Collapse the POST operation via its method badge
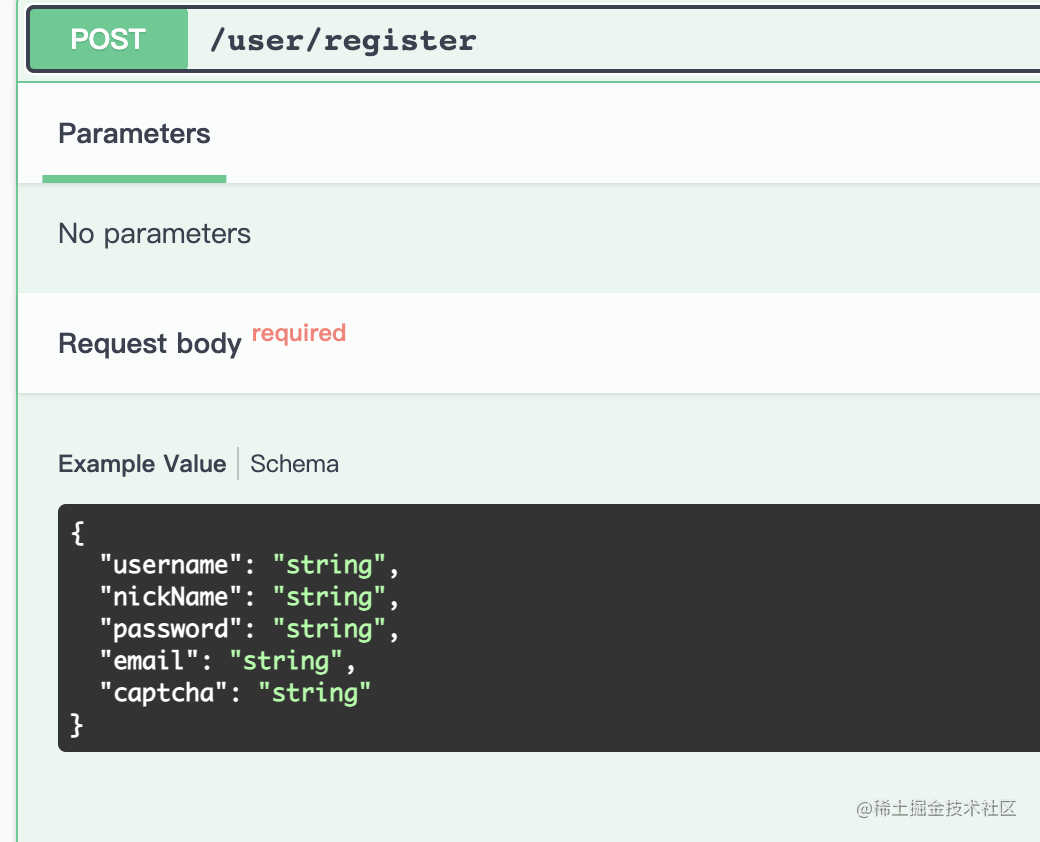 click(108, 40)
